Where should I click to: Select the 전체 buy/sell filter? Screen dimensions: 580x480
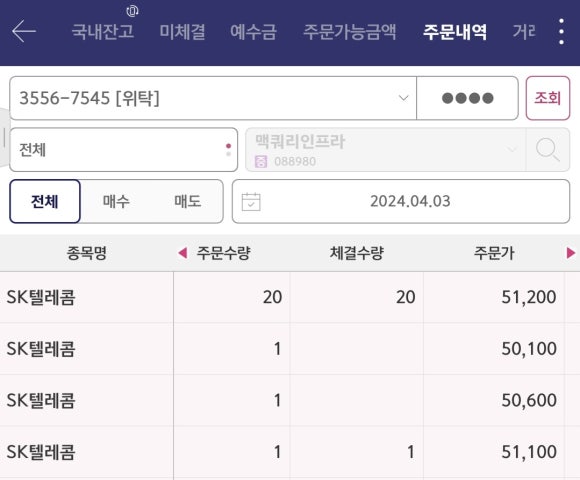[45, 202]
